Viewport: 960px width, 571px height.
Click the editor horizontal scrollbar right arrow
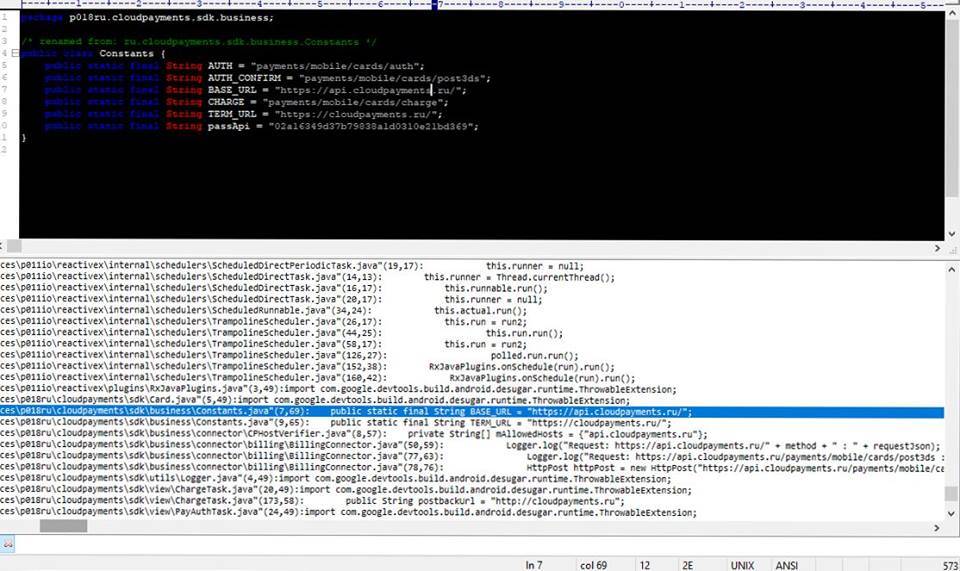pos(937,248)
